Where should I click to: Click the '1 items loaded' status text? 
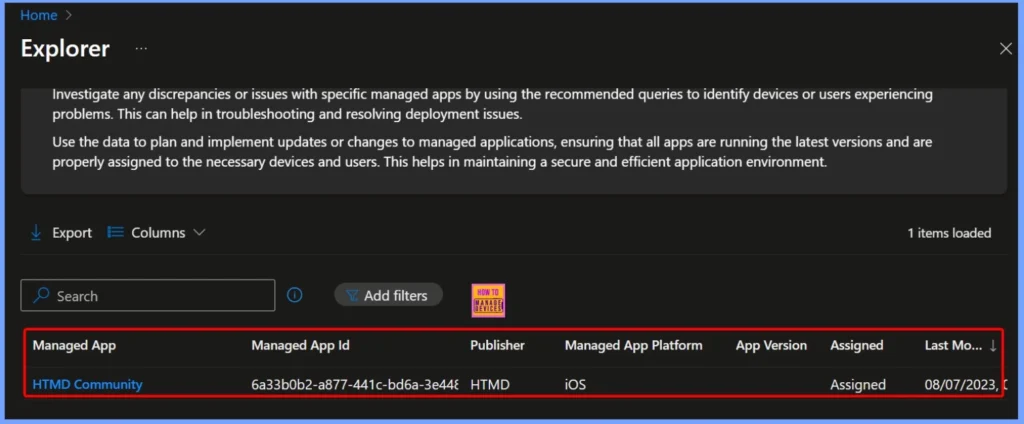(950, 233)
